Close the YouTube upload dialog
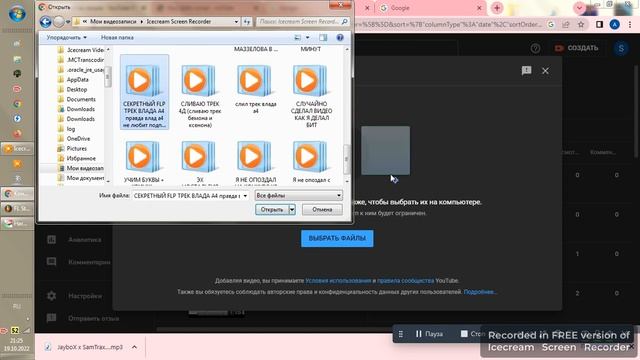640x360 pixels. click(x=545, y=71)
